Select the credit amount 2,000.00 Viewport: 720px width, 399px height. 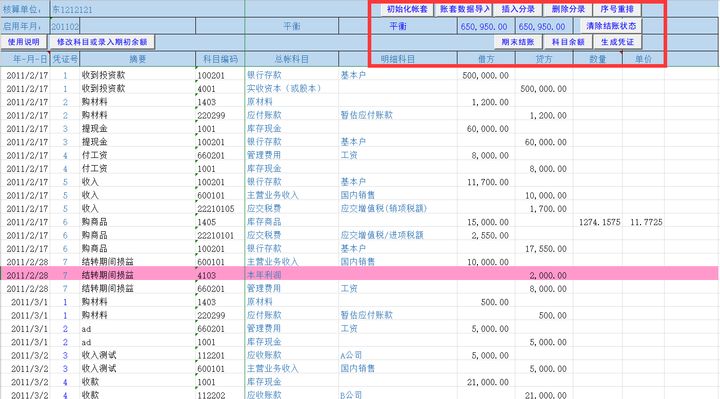click(548, 275)
